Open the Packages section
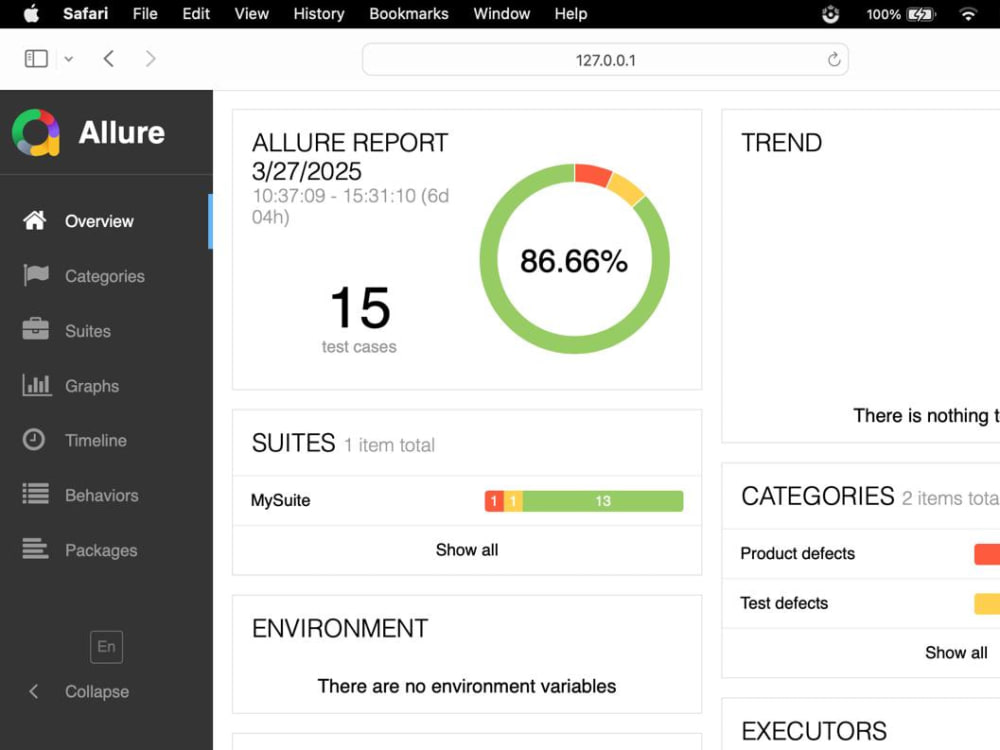 click(x=101, y=550)
